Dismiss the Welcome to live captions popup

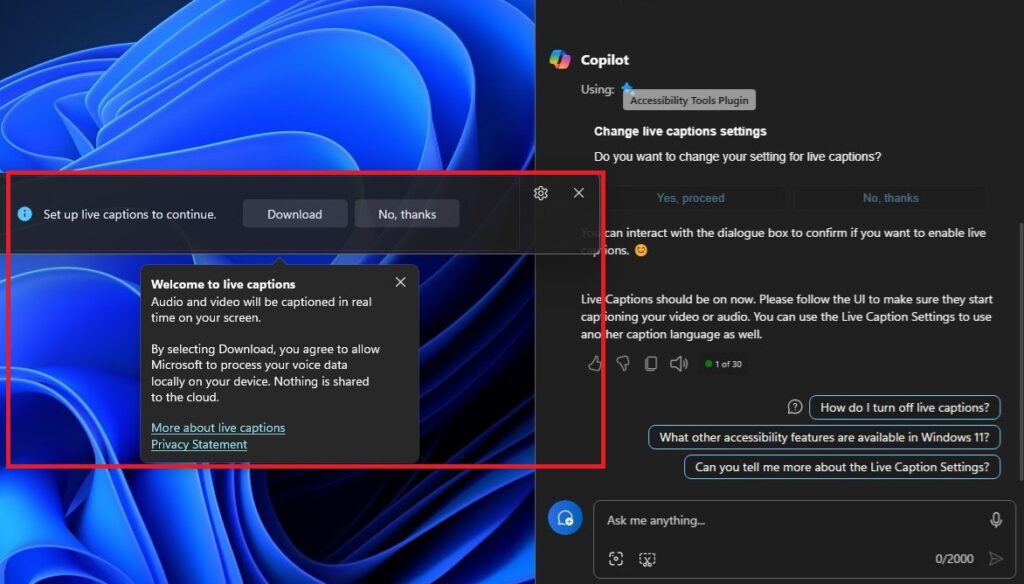click(x=400, y=282)
